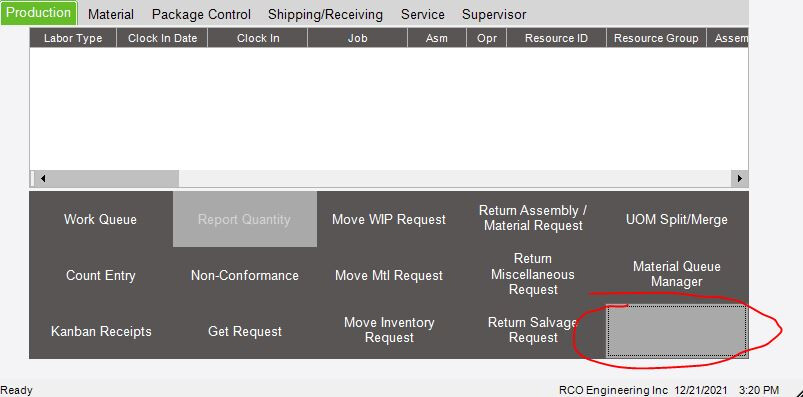Sort by Clock In Date column
Viewport: 803px width, 397px height.
point(162,38)
